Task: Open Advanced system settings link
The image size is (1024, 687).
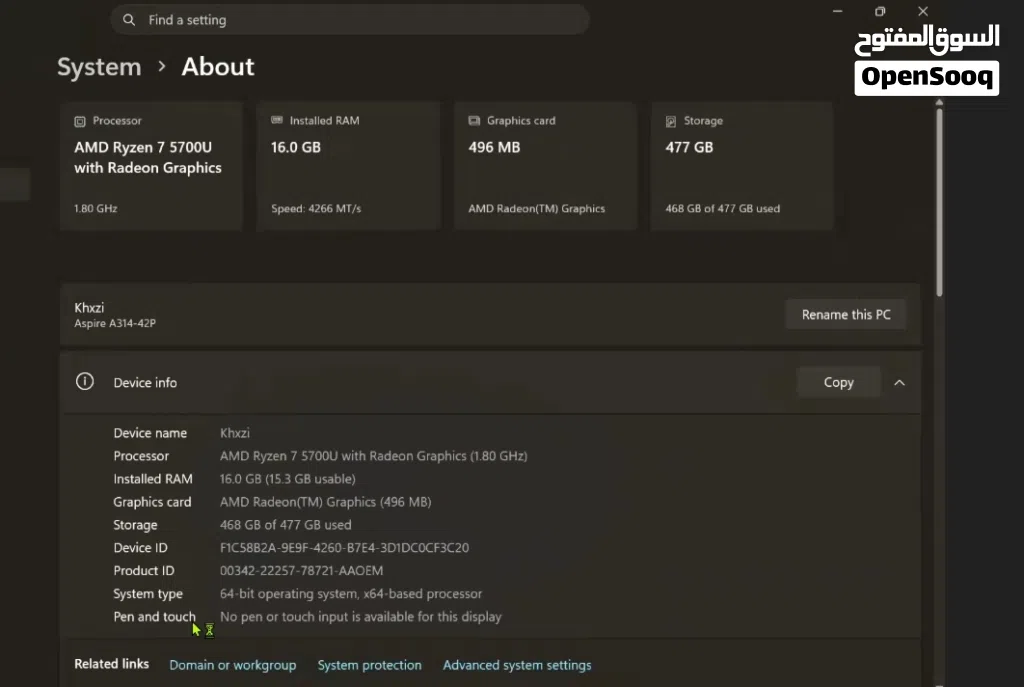Action: (517, 665)
